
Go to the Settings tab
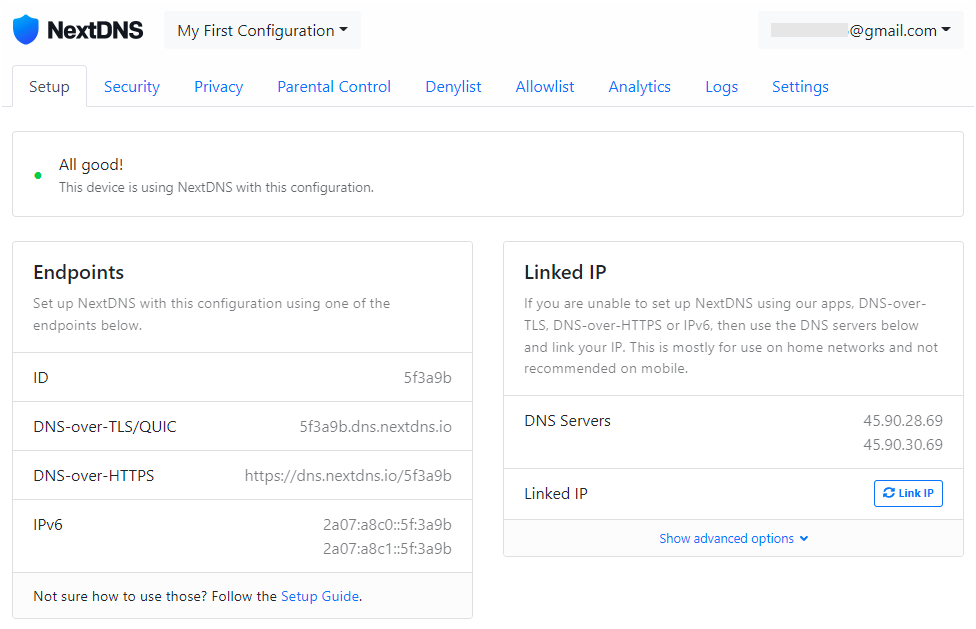tap(800, 86)
